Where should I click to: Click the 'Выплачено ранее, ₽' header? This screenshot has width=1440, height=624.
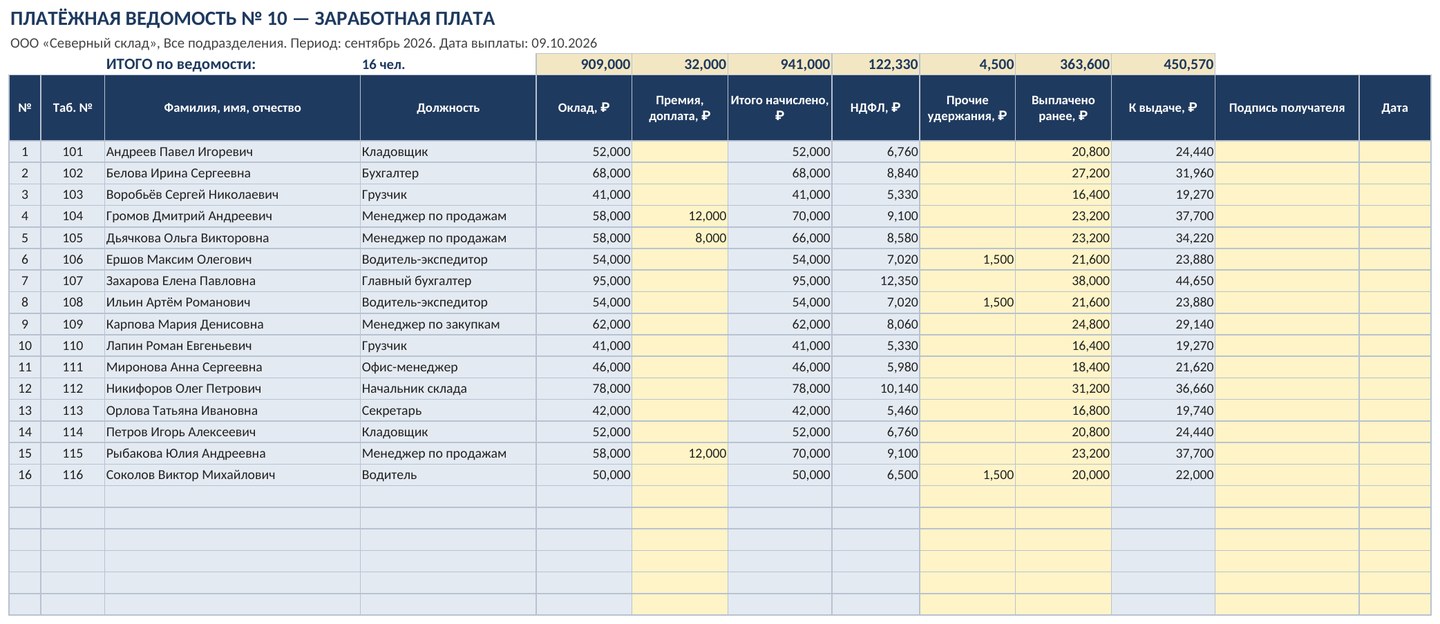[x=1064, y=108]
